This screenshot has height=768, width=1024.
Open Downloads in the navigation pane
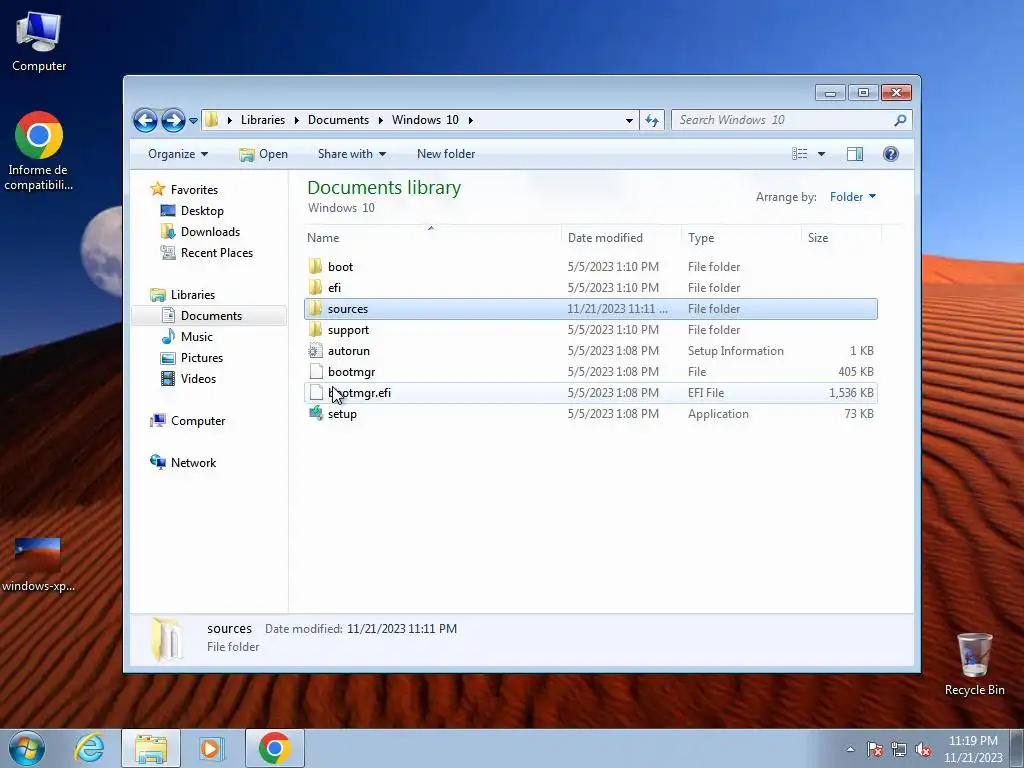click(x=210, y=232)
